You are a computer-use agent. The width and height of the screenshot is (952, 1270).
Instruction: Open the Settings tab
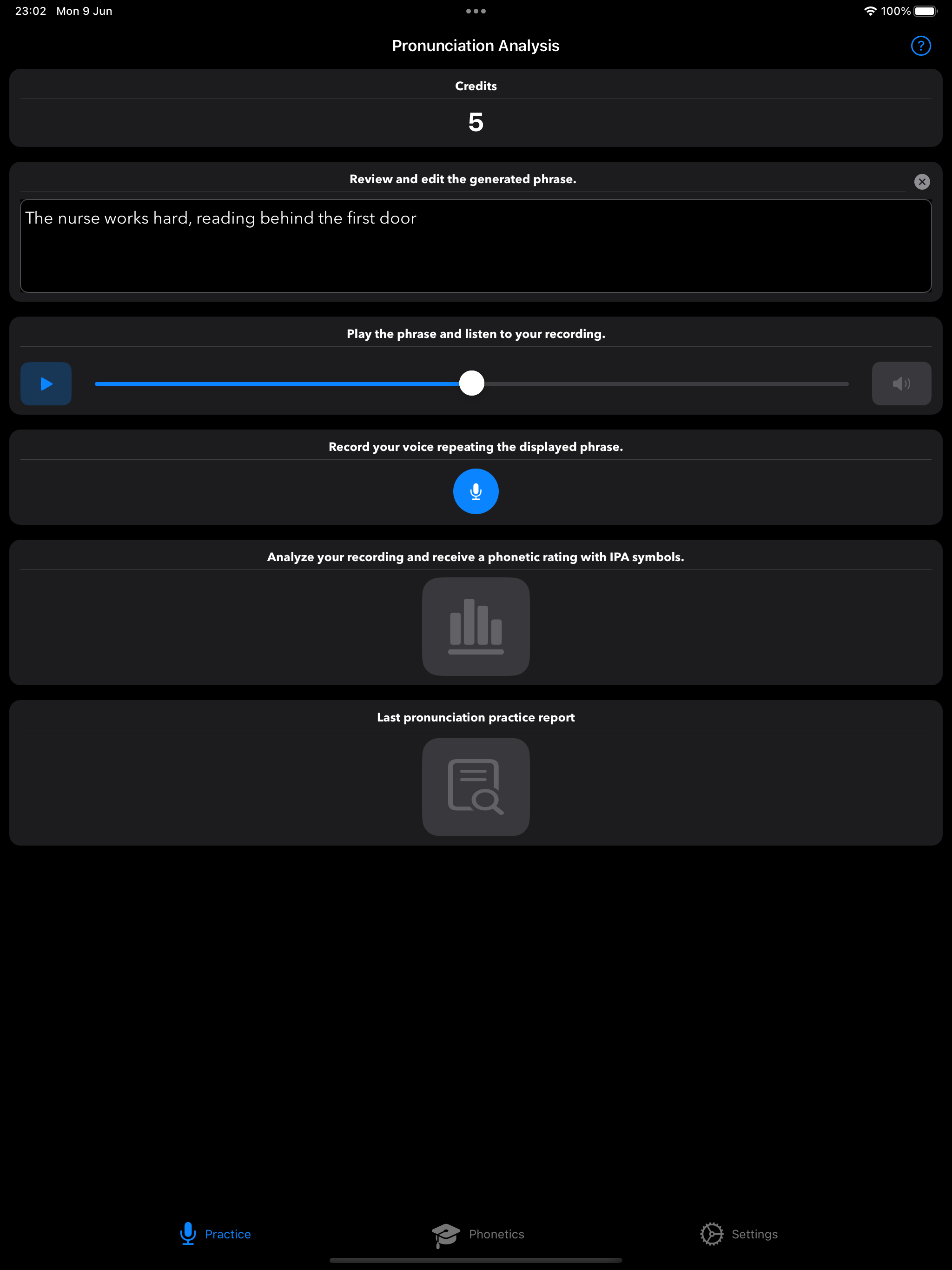click(x=739, y=1234)
